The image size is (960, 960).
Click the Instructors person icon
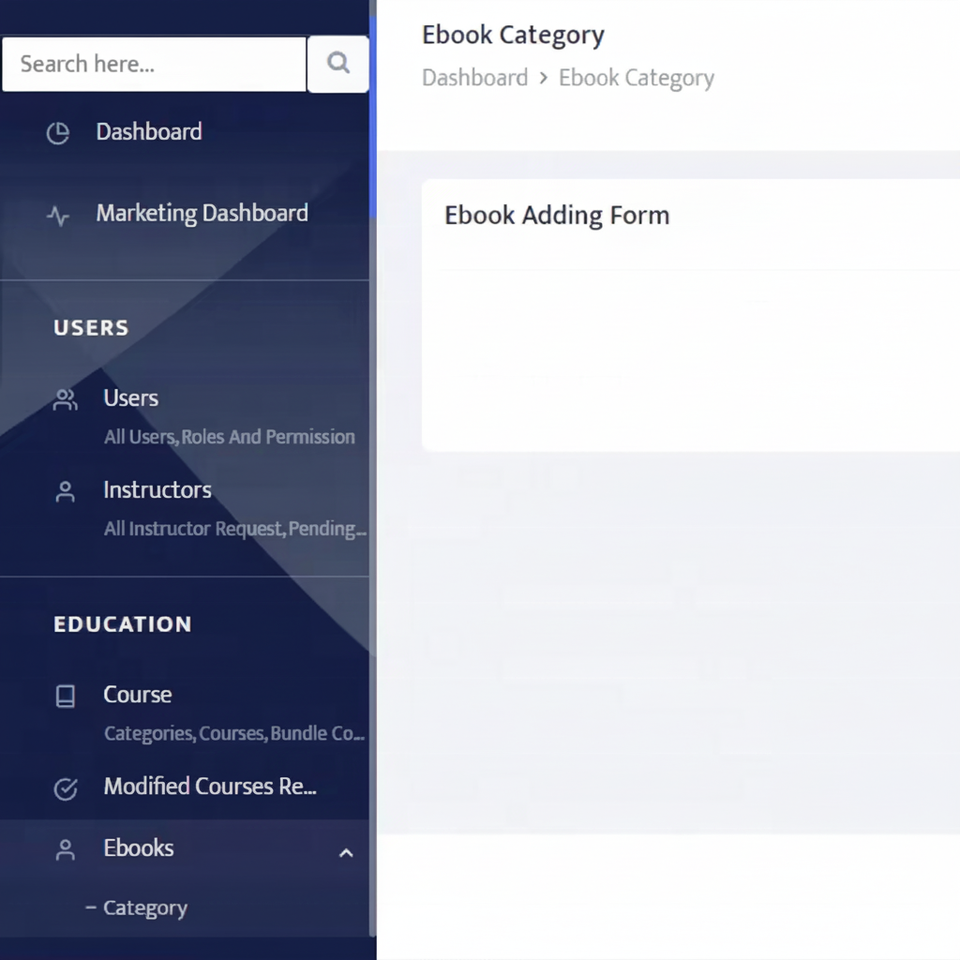click(65, 492)
